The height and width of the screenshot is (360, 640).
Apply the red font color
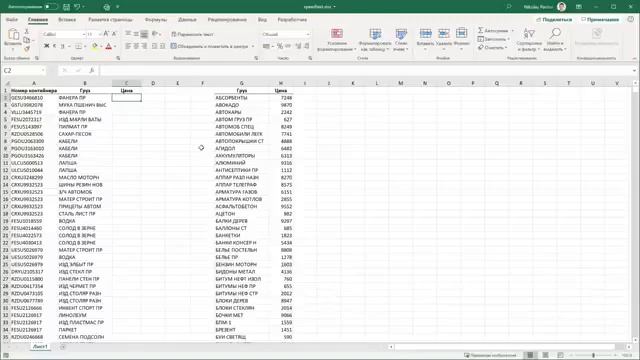(x=109, y=47)
